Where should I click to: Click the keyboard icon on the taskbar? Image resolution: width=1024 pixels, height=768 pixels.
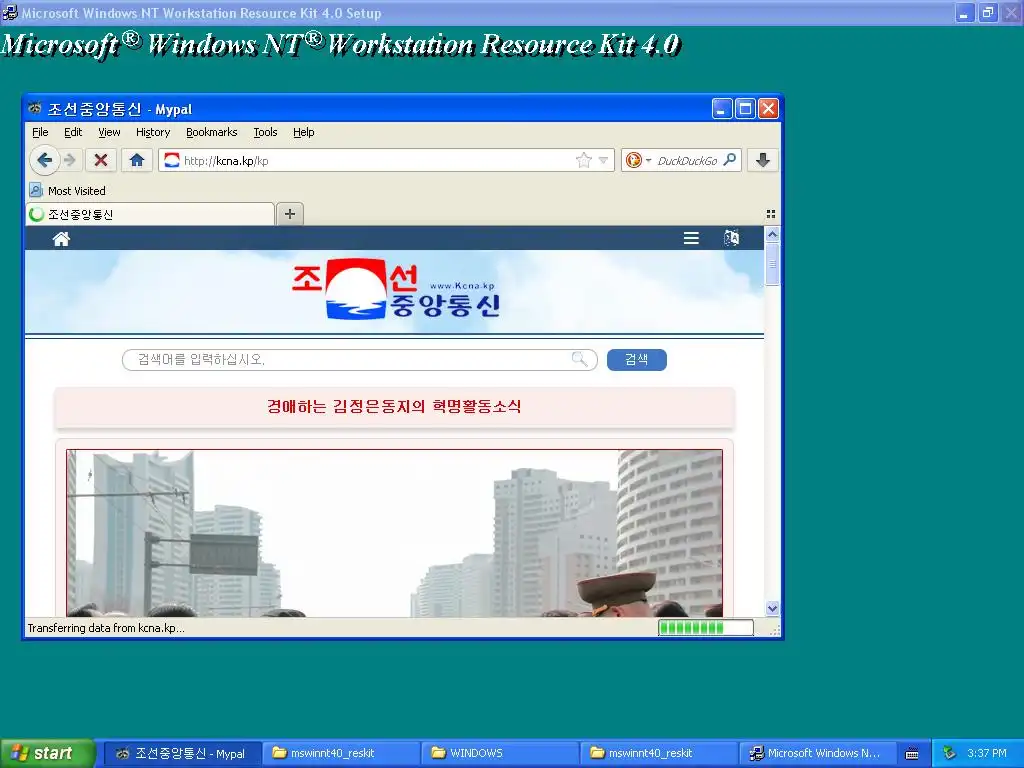pos(912,754)
